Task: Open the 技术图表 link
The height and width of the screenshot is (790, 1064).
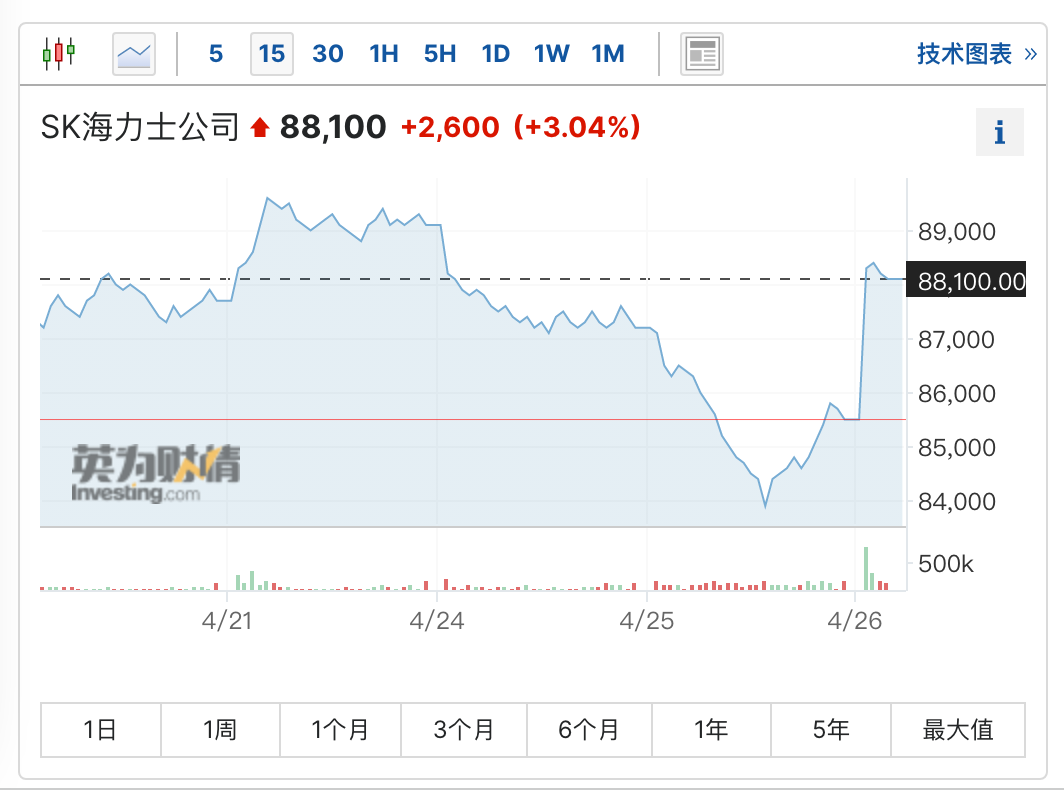Action: click(x=976, y=53)
